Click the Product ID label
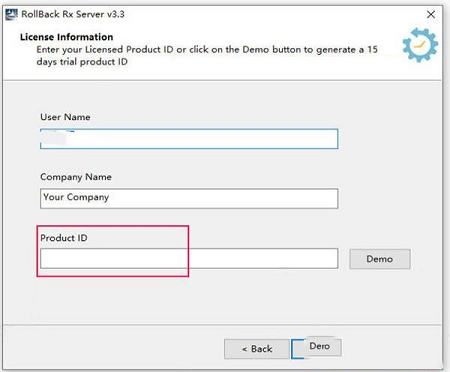The image size is (450, 372). 64,238
